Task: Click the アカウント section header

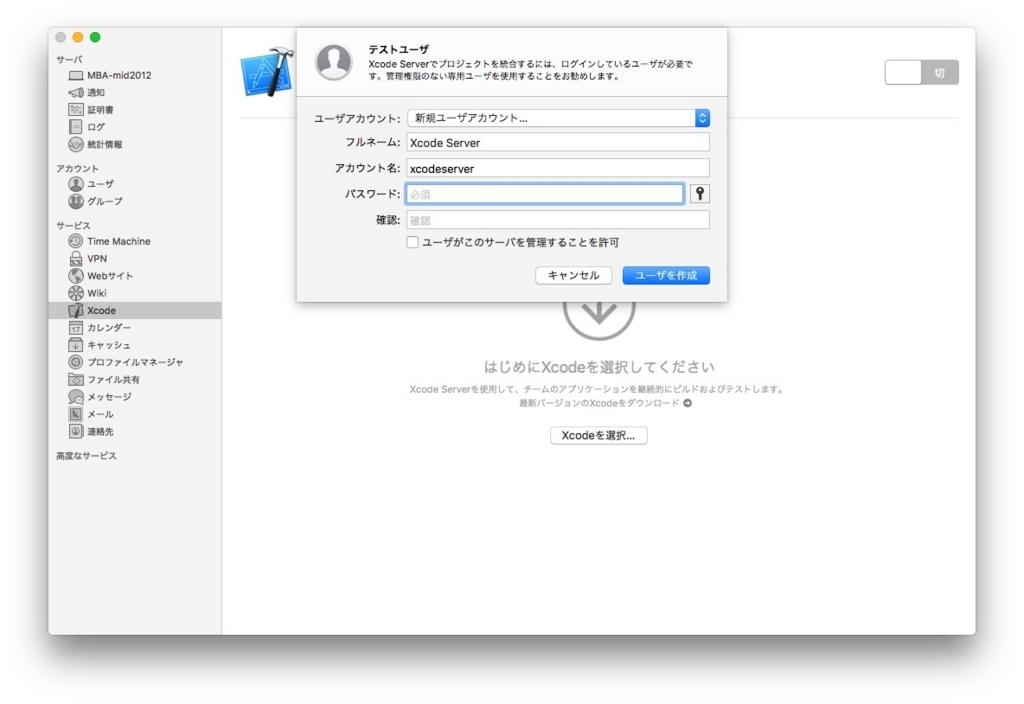Action: [x=77, y=168]
